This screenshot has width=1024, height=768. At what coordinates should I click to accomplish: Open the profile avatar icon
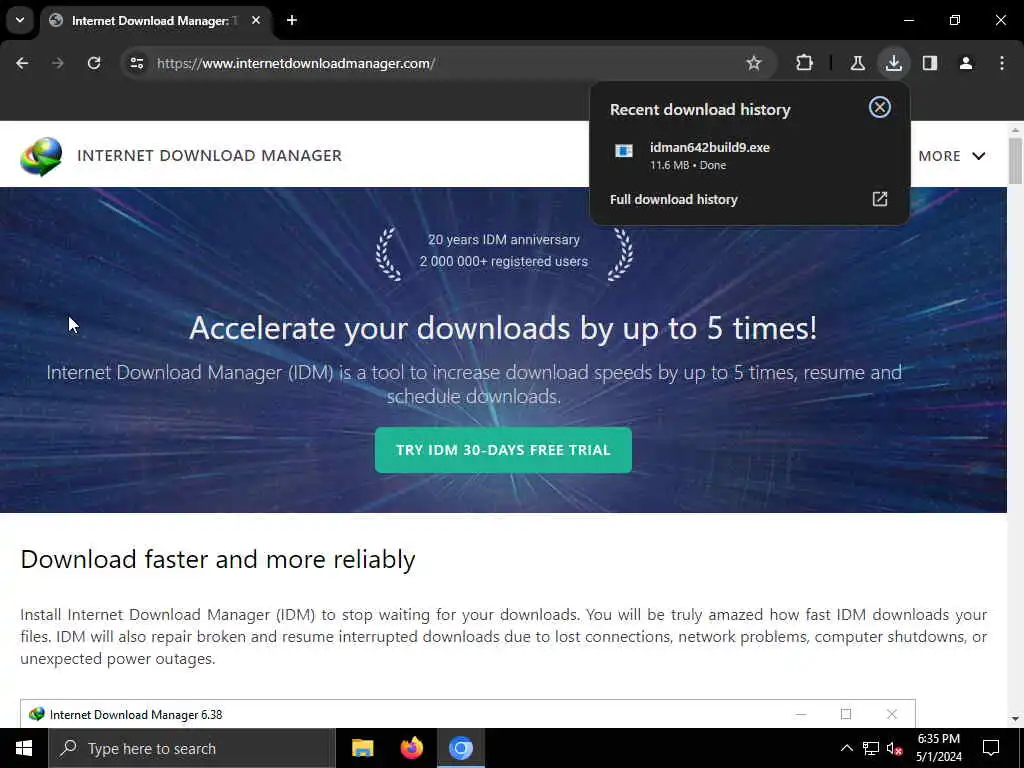pyautogui.click(x=966, y=63)
